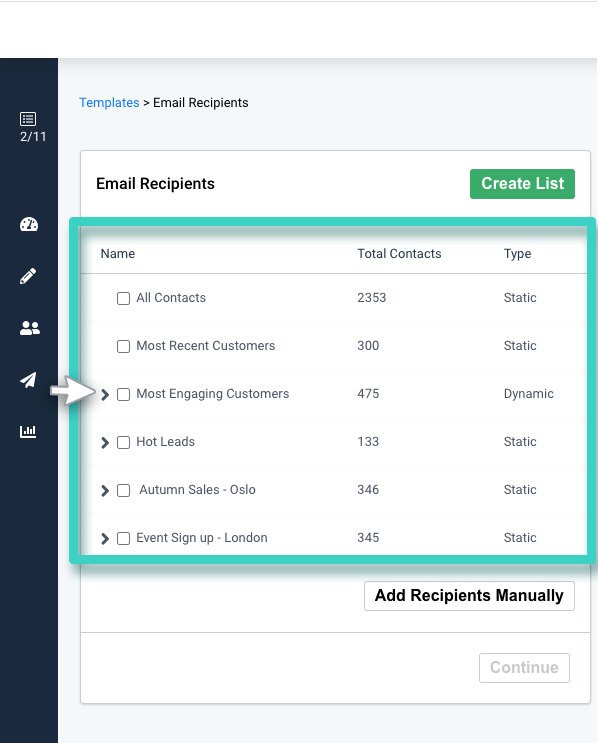Click Static type in All Contacts row
The height and width of the screenshot is (743, 598).
point(520,298)
